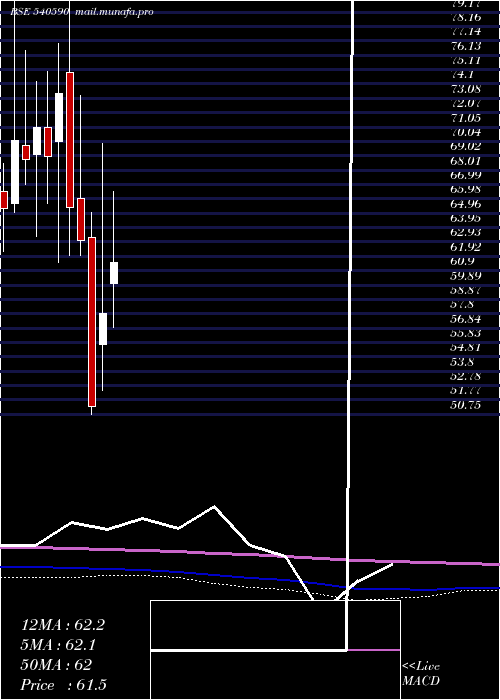
Task: Click the 50MA : 62 value
Action: pyautogui.click(x=56, y=665)
